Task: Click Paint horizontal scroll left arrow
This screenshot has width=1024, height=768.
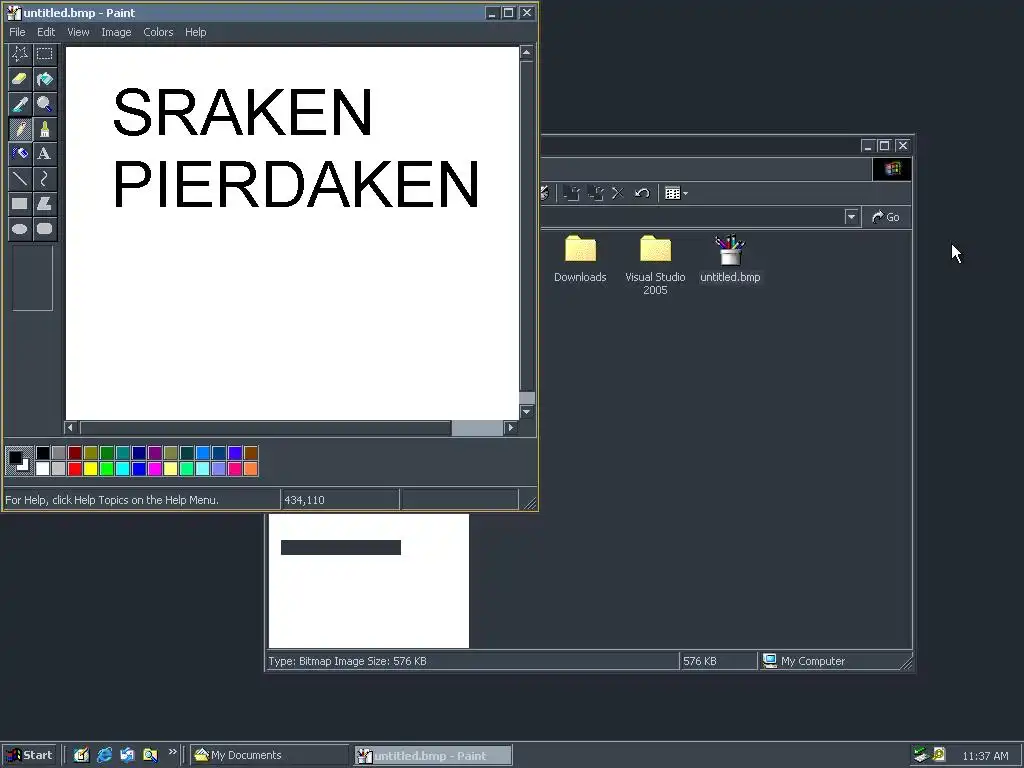Action: point(71,428)
